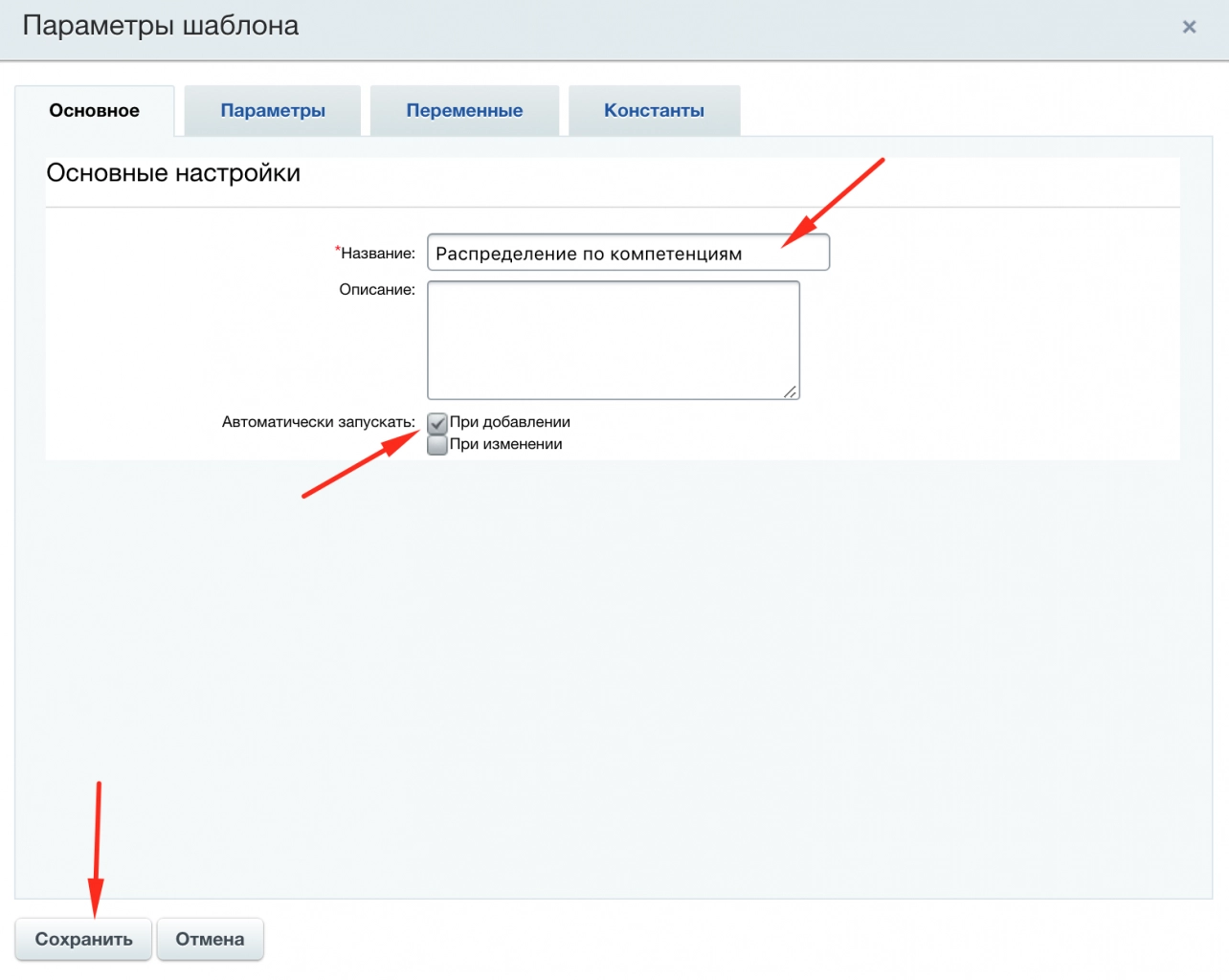The height and width of the screenshot is (980, 1229).
Task: Click the При изменении label text
Action: tap(505, 444)
